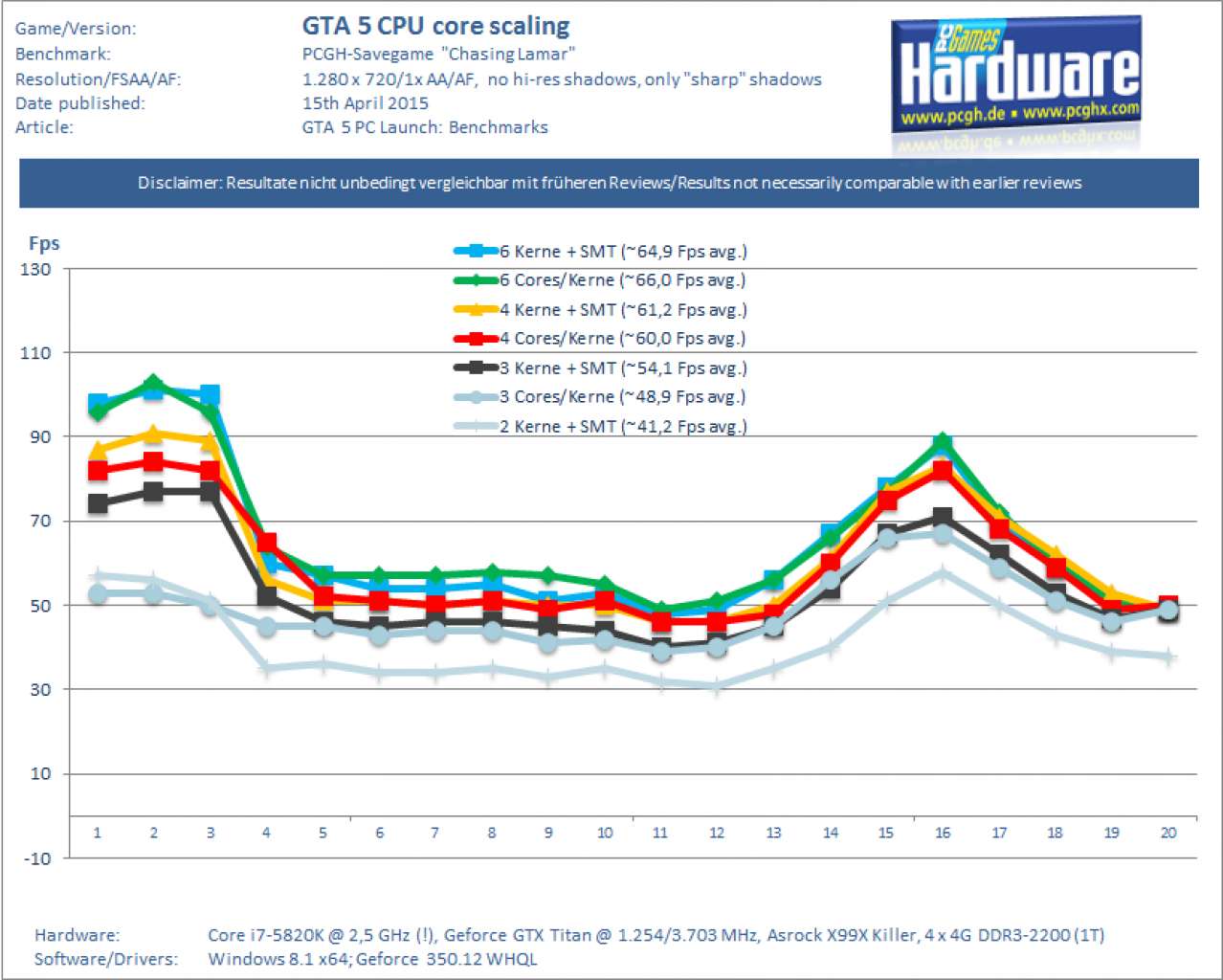The image size is (1223, 980).
Task: Click legend entry 3 Kerne + SMT (~54,1 Fps avg.)
Action: tap(600, 368)
